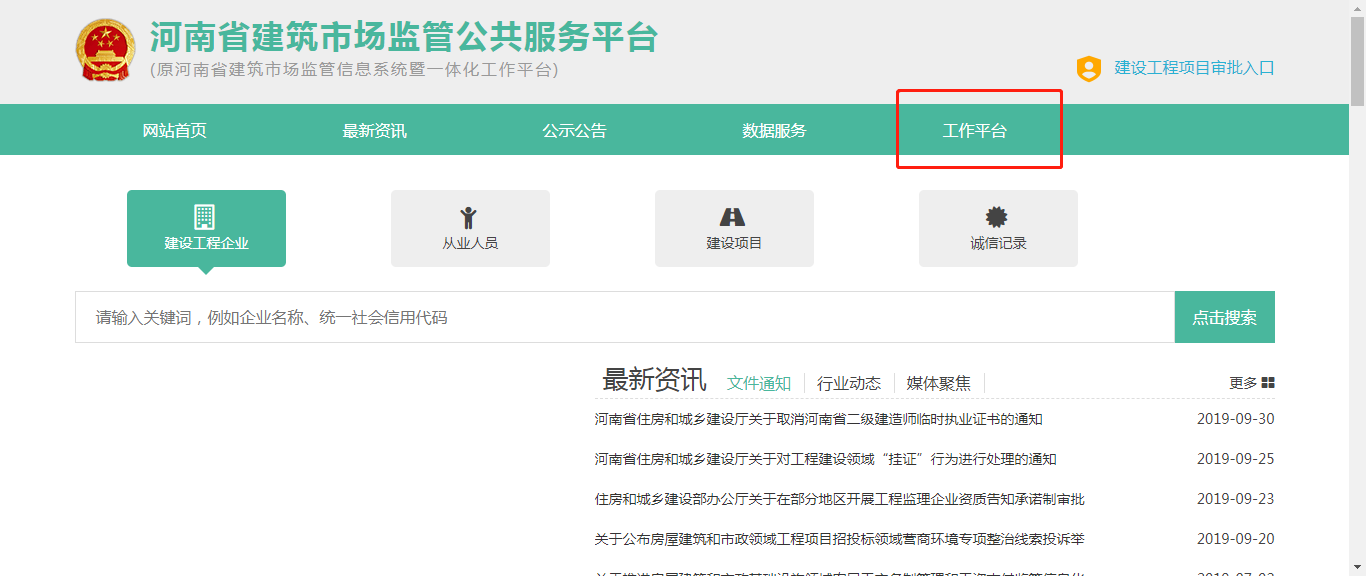Click the page vertical scrollbar
The height and width of the screenshot is (576, 1366).
tap(1357, 300)
